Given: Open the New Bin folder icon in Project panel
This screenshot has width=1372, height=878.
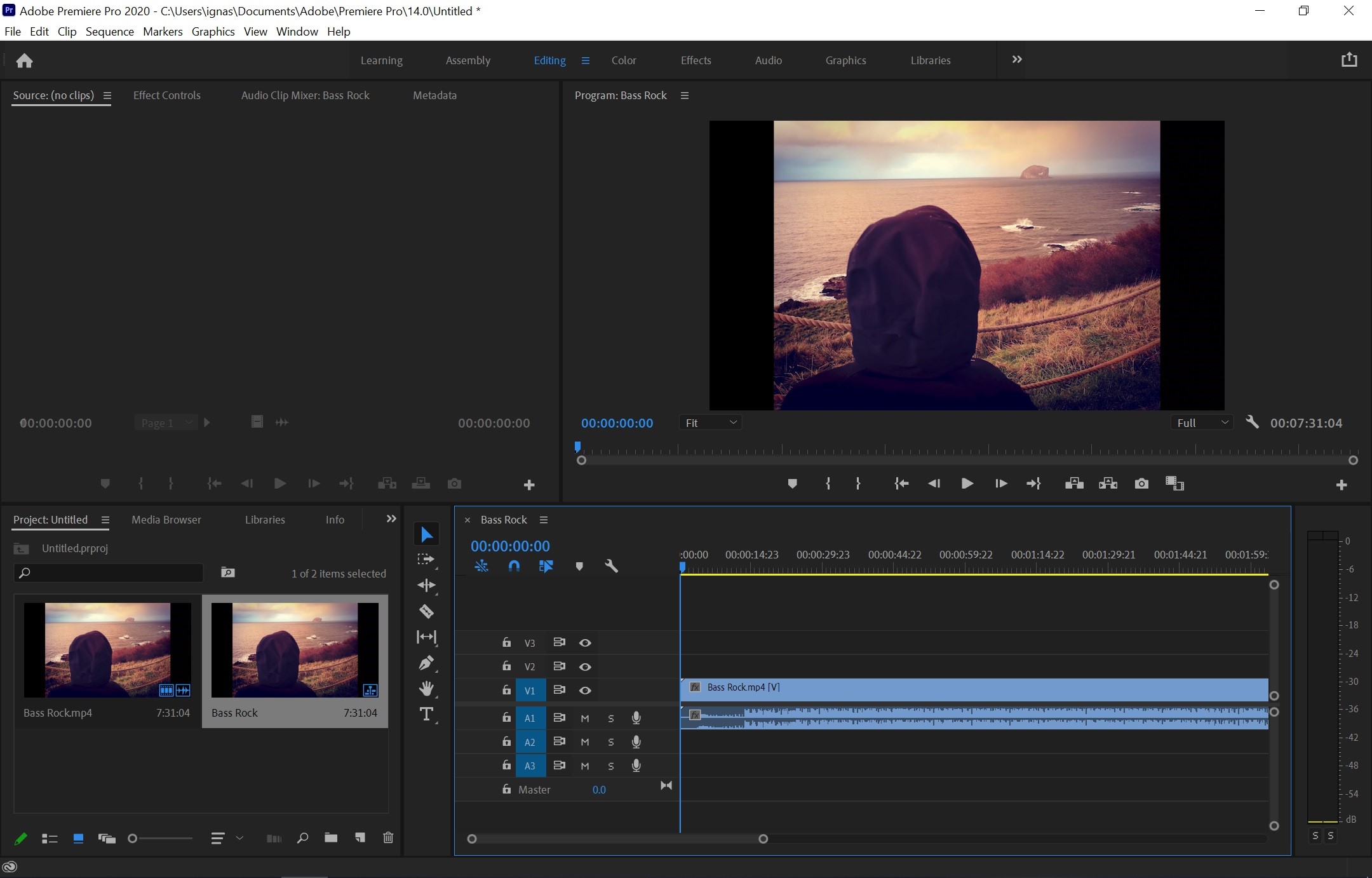Looking at the screenshot, I should coord(330,838).
